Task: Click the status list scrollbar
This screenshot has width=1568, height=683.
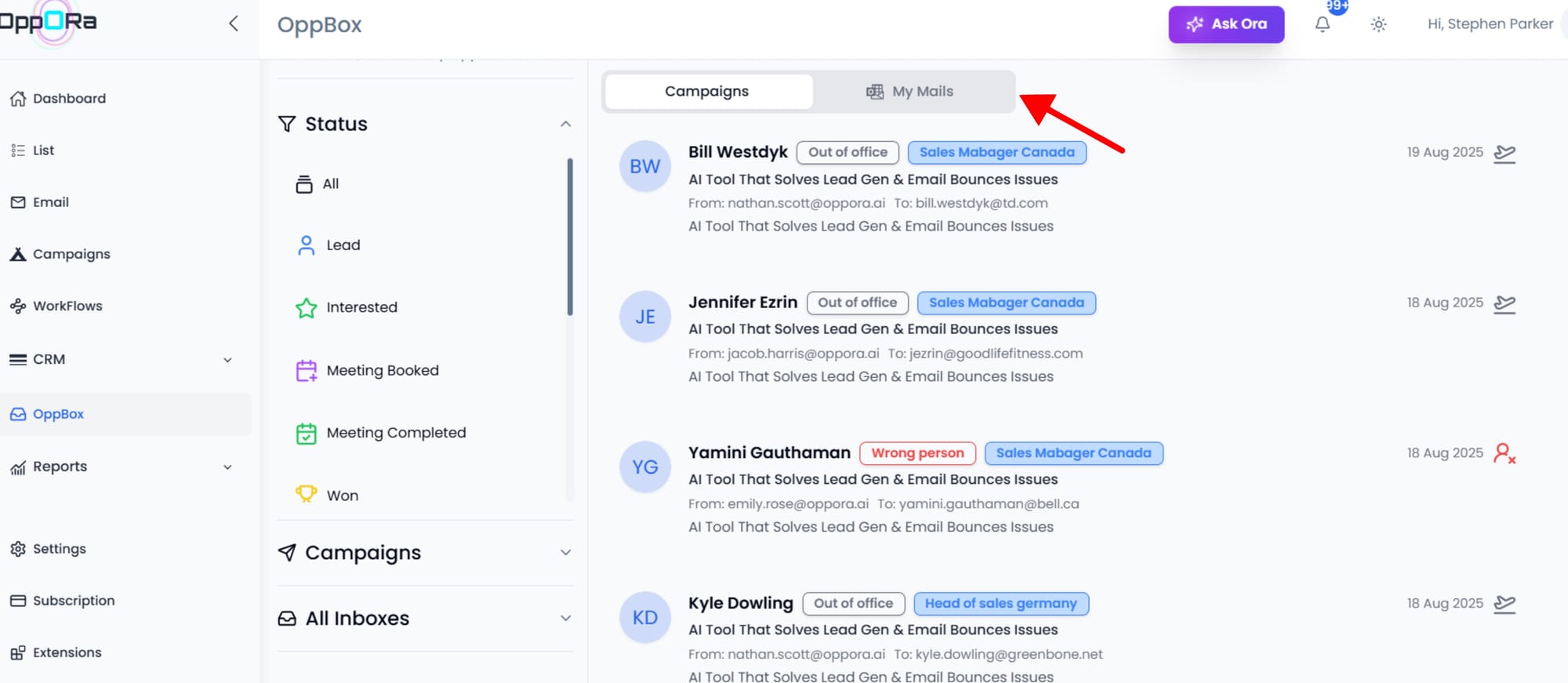Action: [x=570, y=235]
